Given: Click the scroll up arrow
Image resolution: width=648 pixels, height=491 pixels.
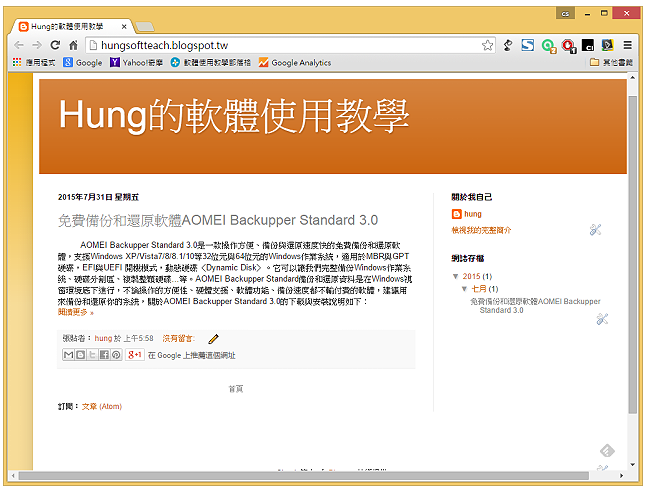Looking at the screenshot, I should coord(632,77).
